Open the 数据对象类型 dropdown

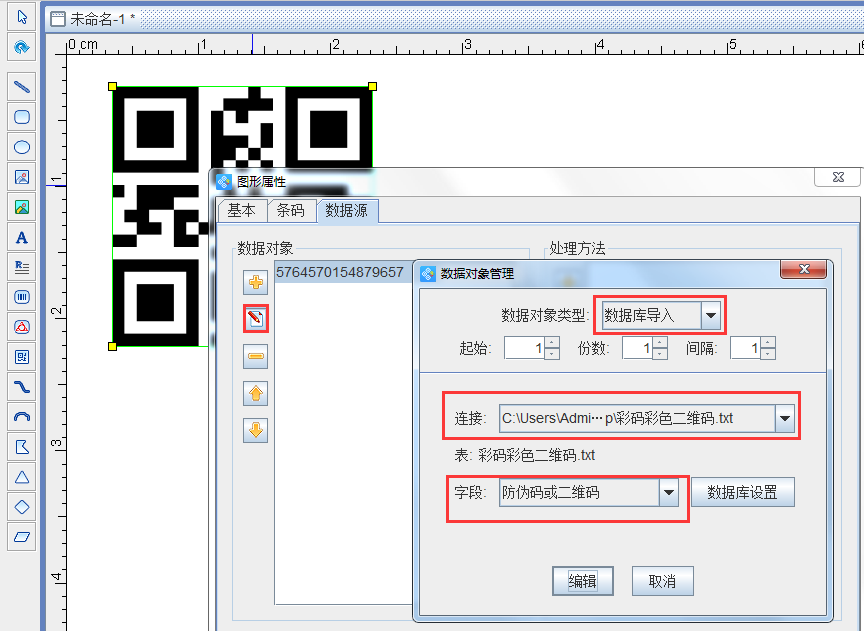point(711,316)
